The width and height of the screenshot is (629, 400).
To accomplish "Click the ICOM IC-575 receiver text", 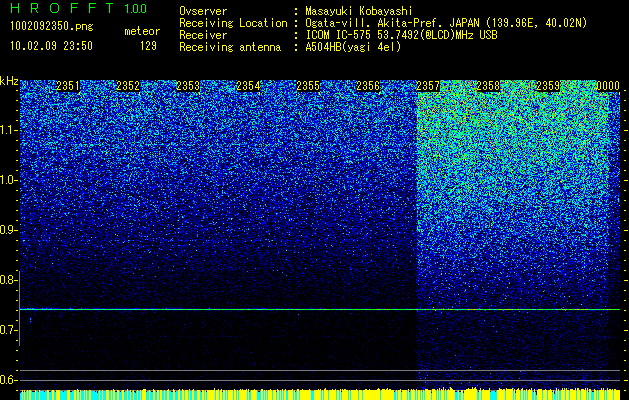I will (x=401, y=35).
